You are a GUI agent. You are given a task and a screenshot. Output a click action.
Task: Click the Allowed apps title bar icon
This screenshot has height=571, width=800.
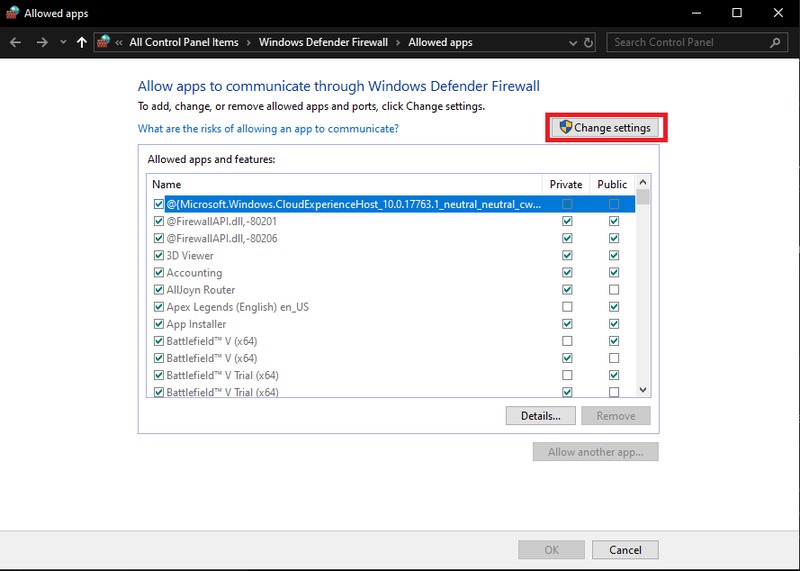(x=11, y=13)
